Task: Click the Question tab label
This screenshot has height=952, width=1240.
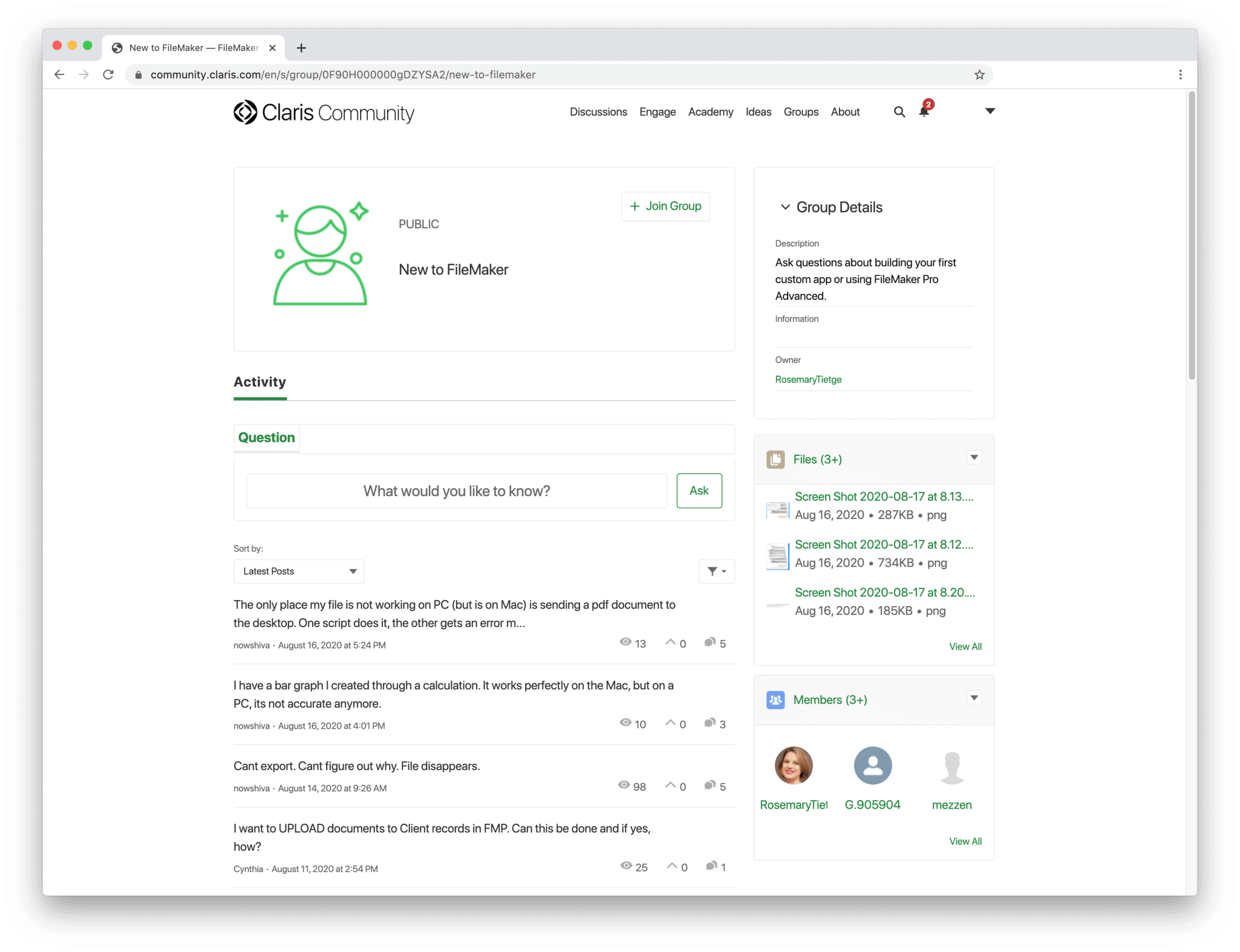Action: pos(266,437)
